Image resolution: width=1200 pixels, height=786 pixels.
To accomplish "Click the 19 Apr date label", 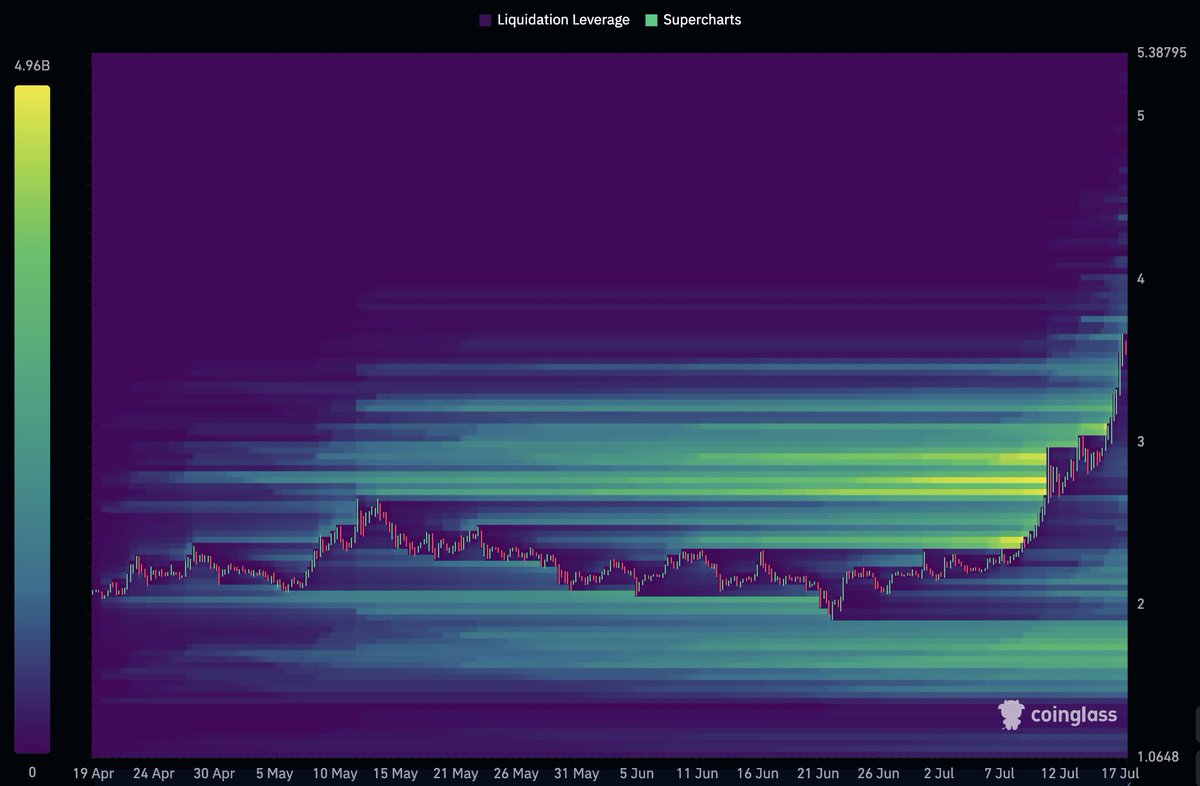I will (93, 774).
